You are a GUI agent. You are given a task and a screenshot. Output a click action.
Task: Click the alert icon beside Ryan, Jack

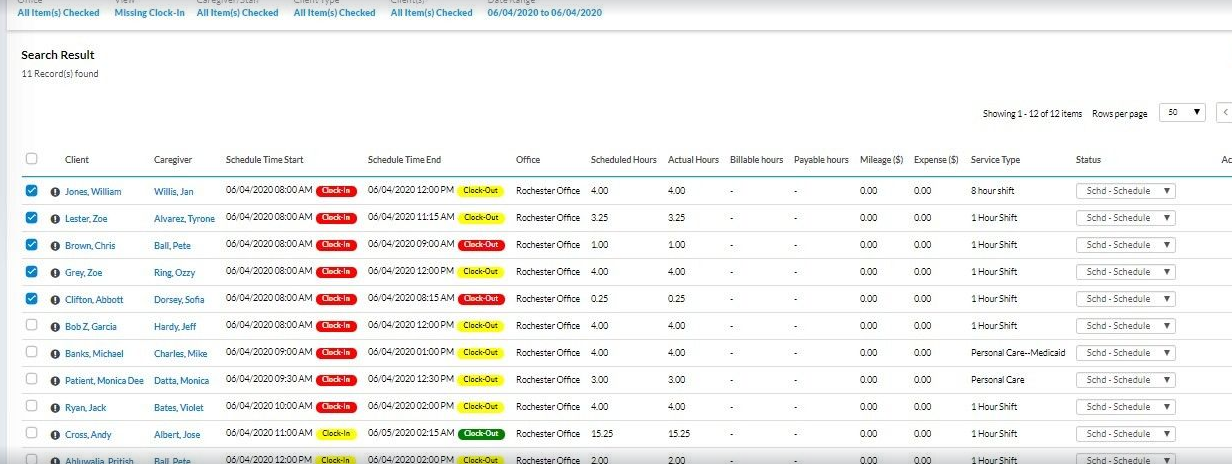coord(55,407)
